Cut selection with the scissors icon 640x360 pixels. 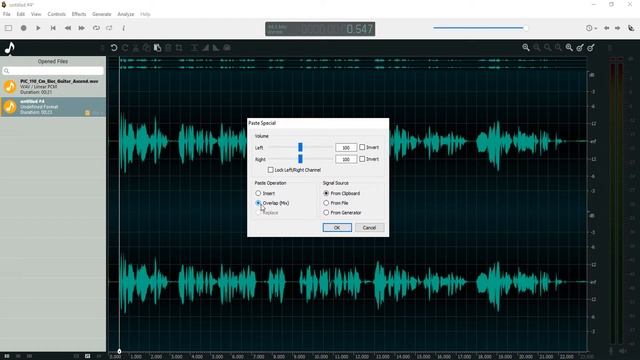pos(136,48)
